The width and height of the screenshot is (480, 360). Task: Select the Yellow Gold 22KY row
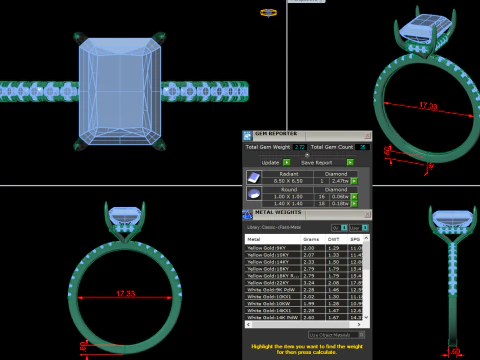click(x=304, y=283)
